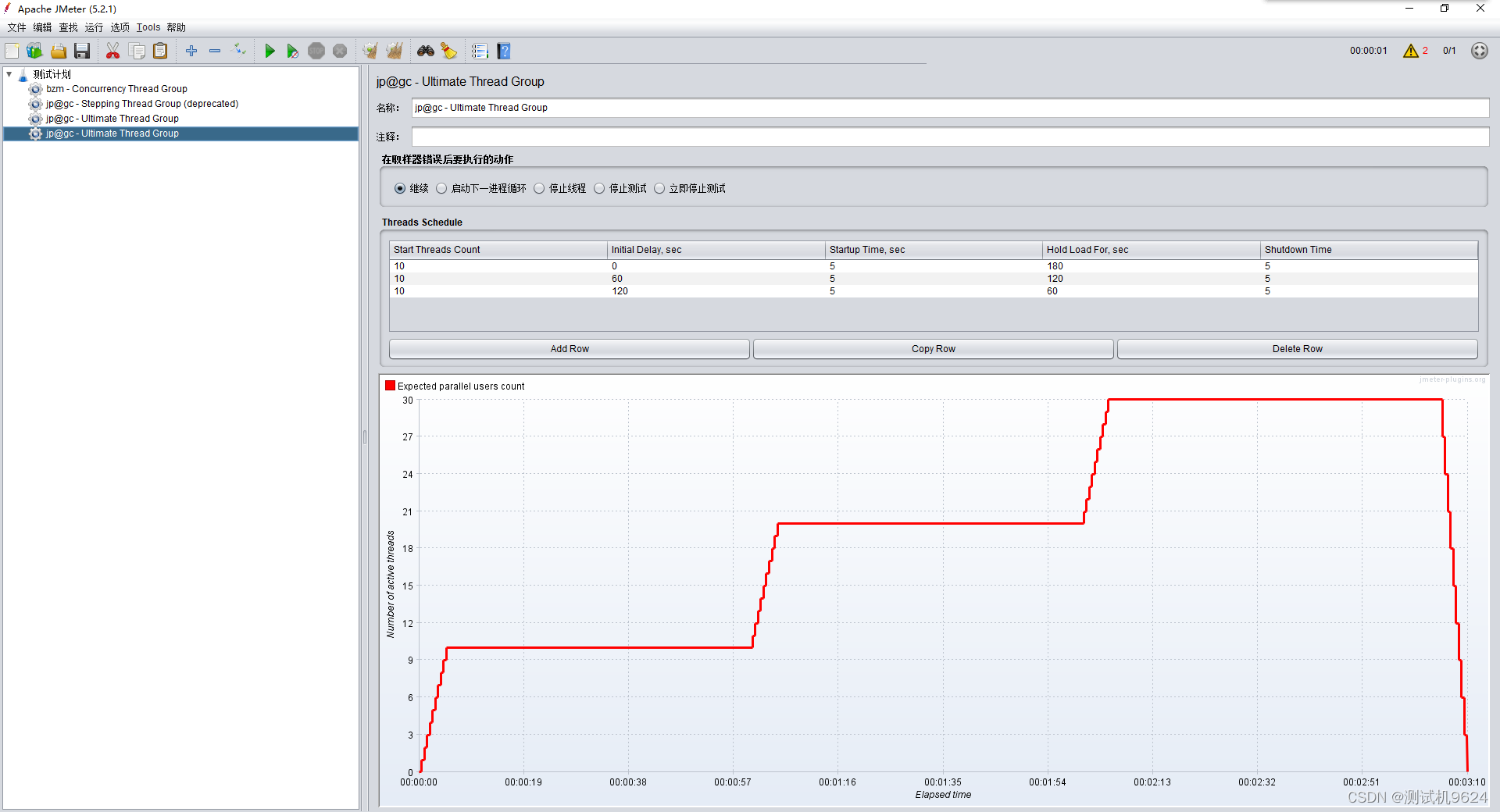
Task: Open the 文件 menu
Action: point(16,27)
